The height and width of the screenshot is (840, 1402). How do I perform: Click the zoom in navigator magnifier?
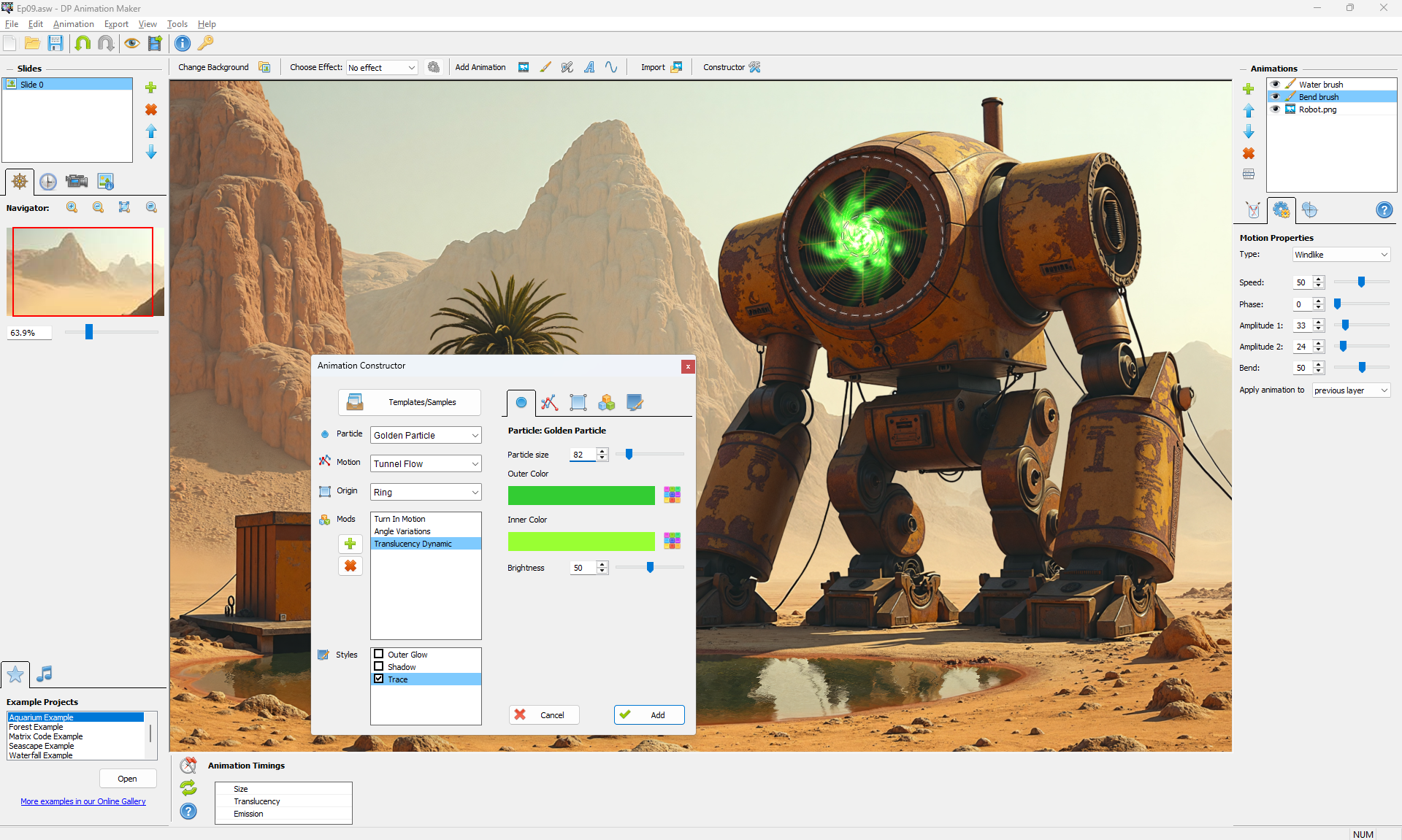(x=72, y=207)
